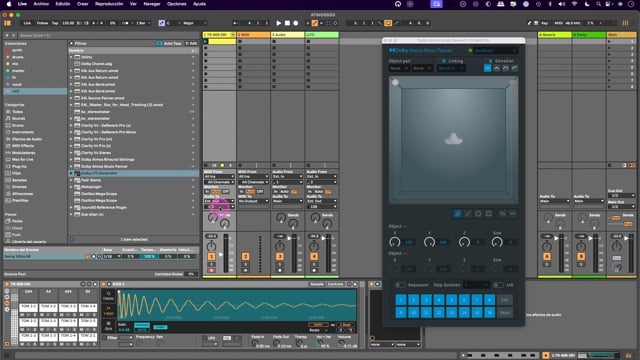Select Sound ID Reference Plugin item
Image resolution: width=640 pixels, height=360 pixels.
coord(103,207)
